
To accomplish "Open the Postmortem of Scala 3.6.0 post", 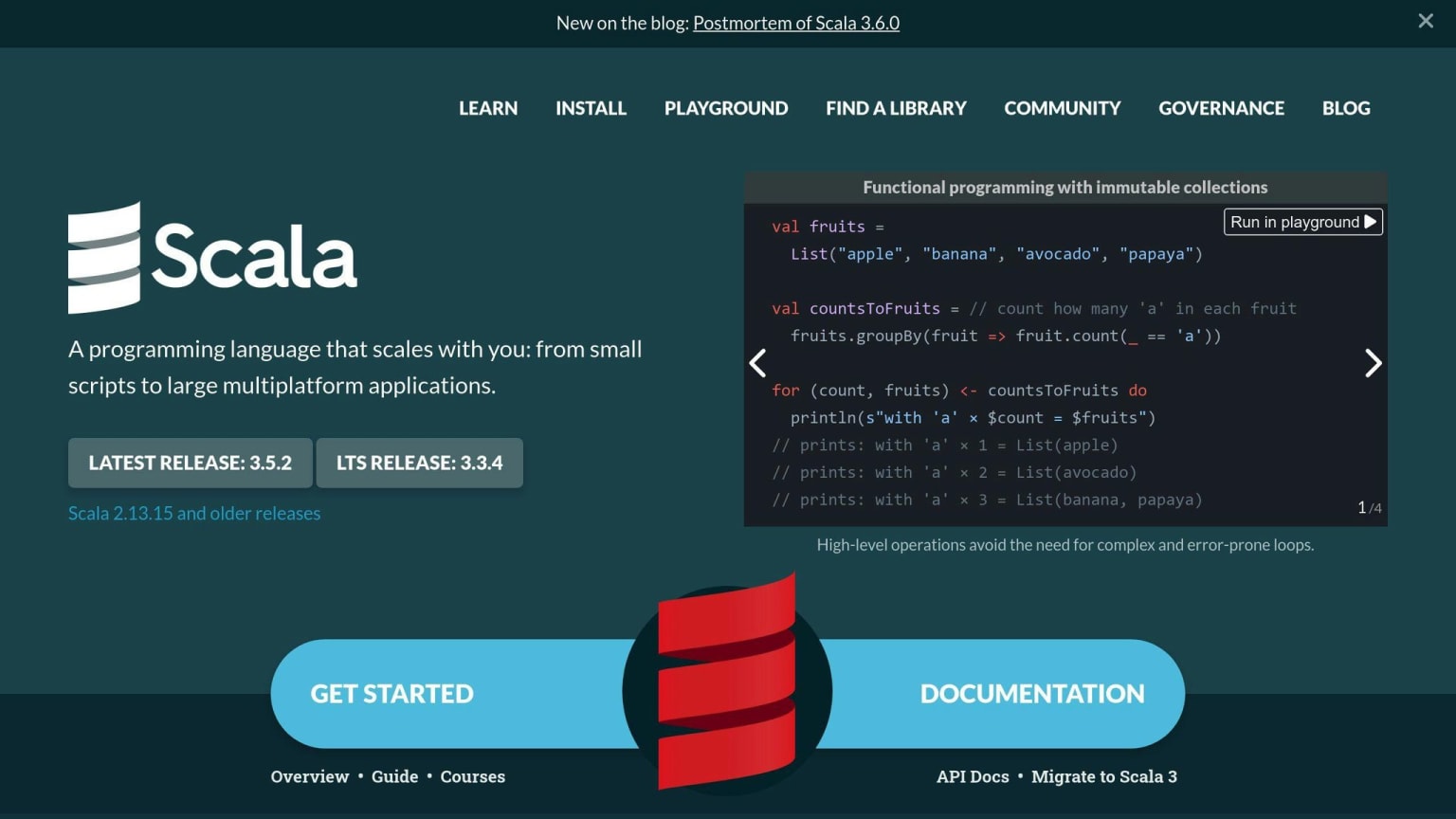I will (x=796, y=23).
